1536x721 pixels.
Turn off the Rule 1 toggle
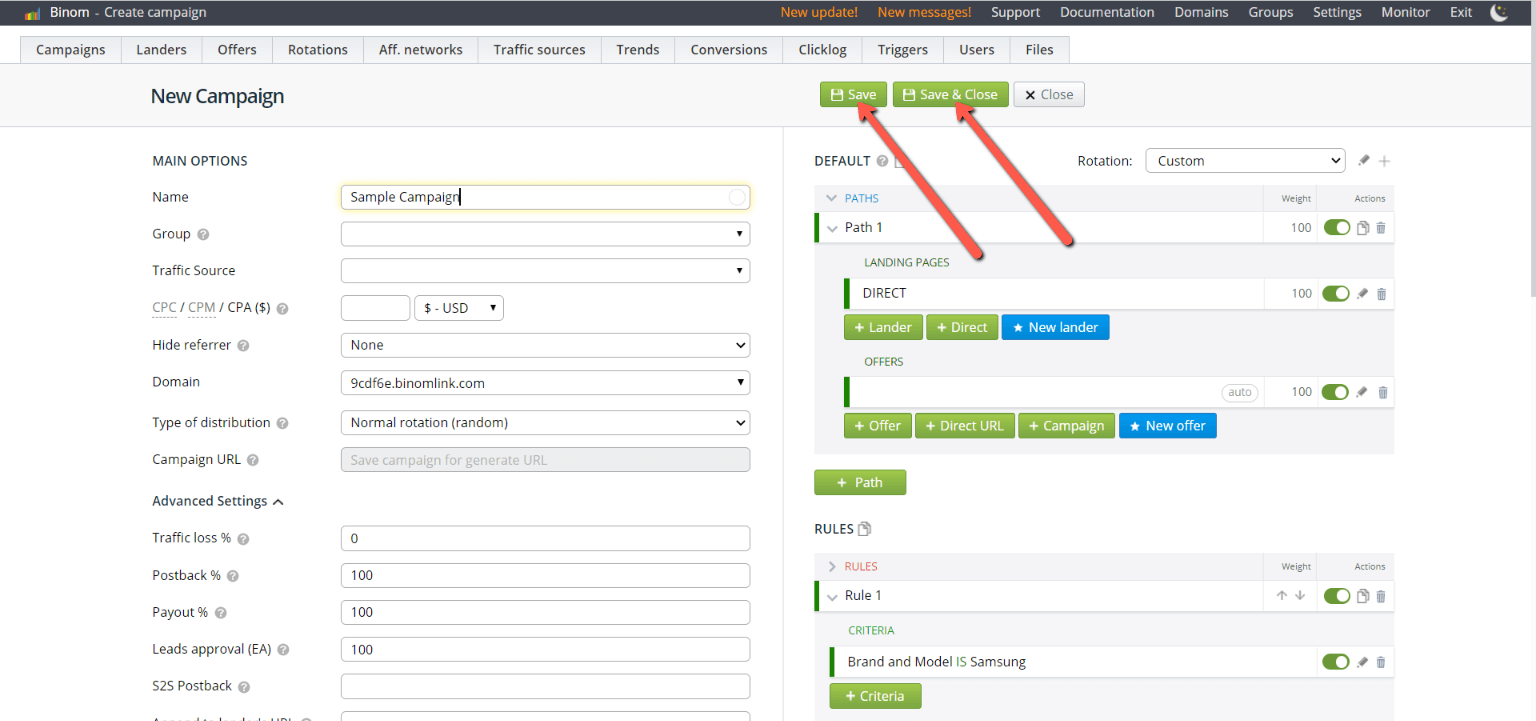tap(1336, 596)
